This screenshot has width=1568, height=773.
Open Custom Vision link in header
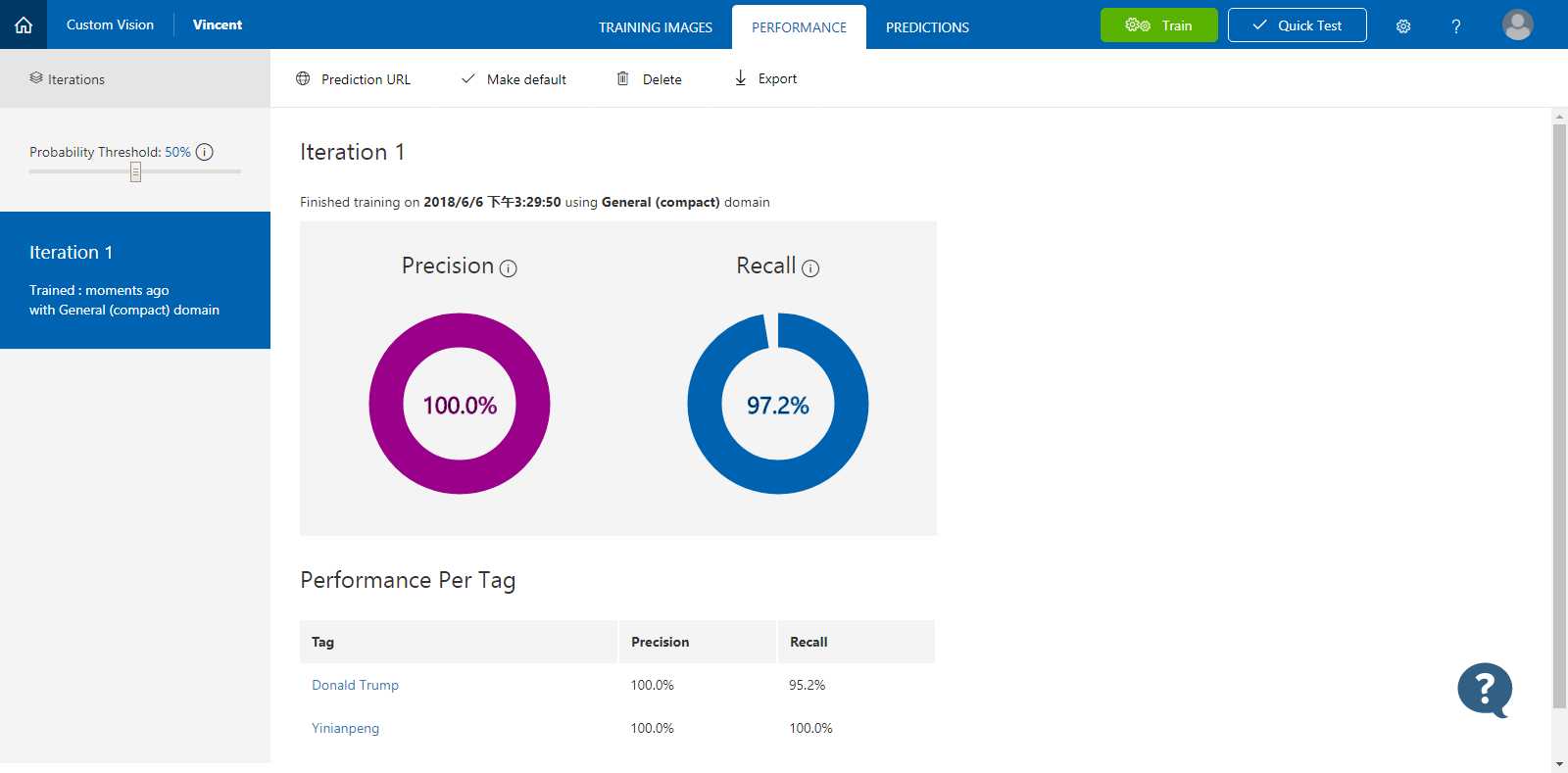pos(110,24)
